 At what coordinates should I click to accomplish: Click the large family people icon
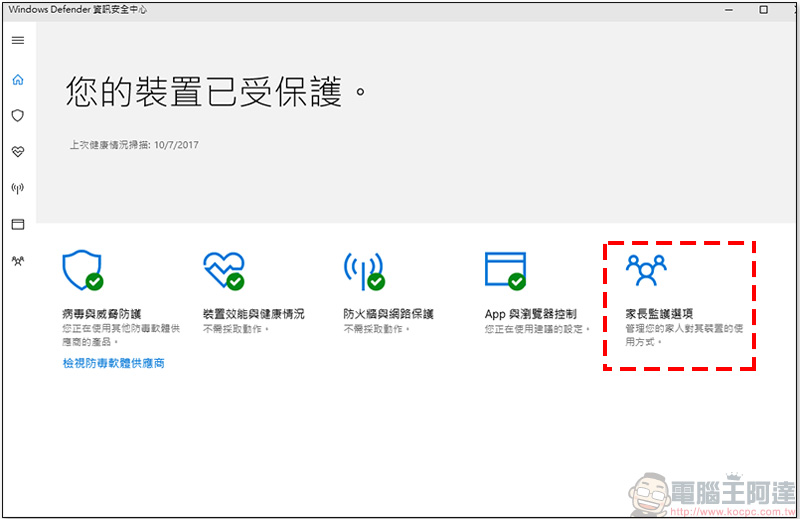[x=646, y=270]
